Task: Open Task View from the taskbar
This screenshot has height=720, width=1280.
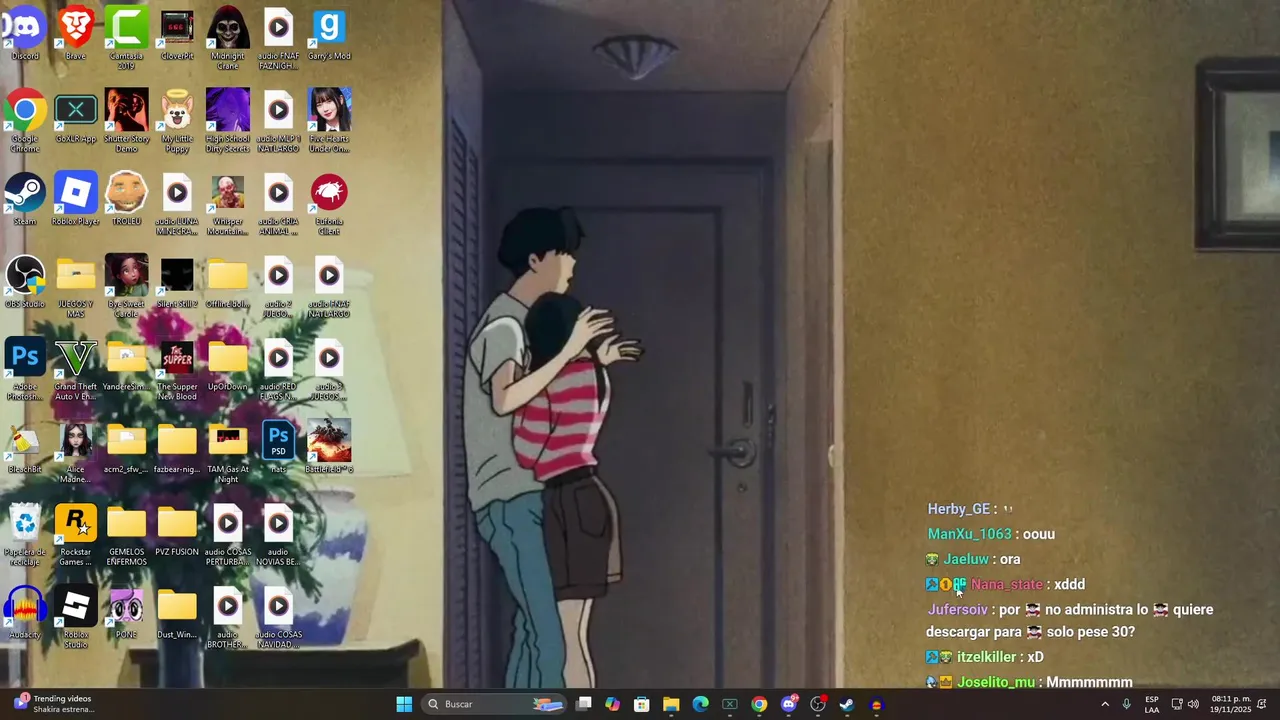Action: click(x=584, y=704)
